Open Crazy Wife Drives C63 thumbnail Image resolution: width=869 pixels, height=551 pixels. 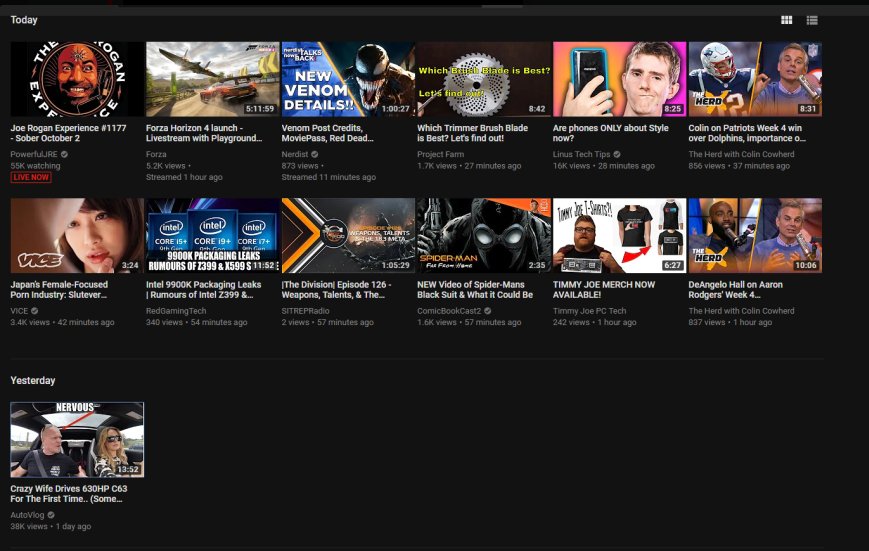pyautogui.click(x=77, y=440)
